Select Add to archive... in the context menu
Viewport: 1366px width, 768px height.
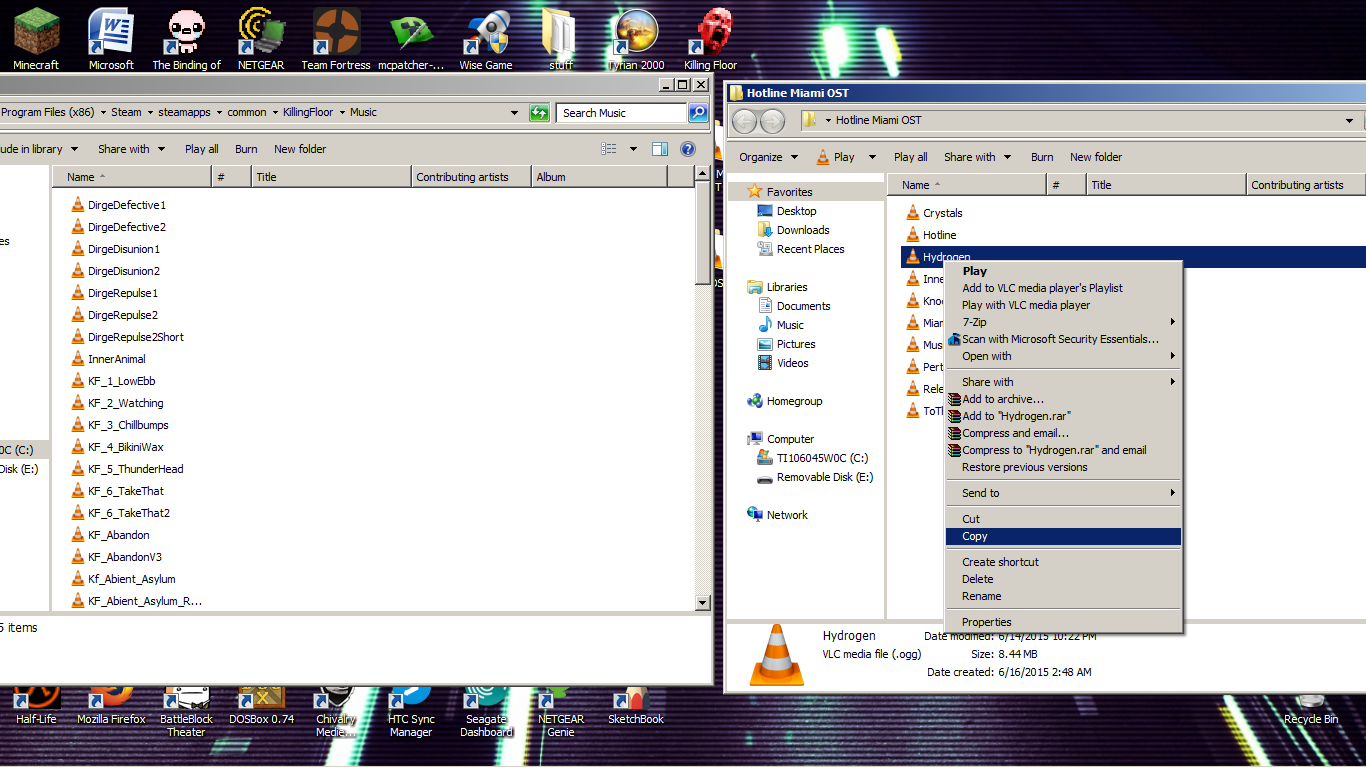click(x=1063, y=399)
